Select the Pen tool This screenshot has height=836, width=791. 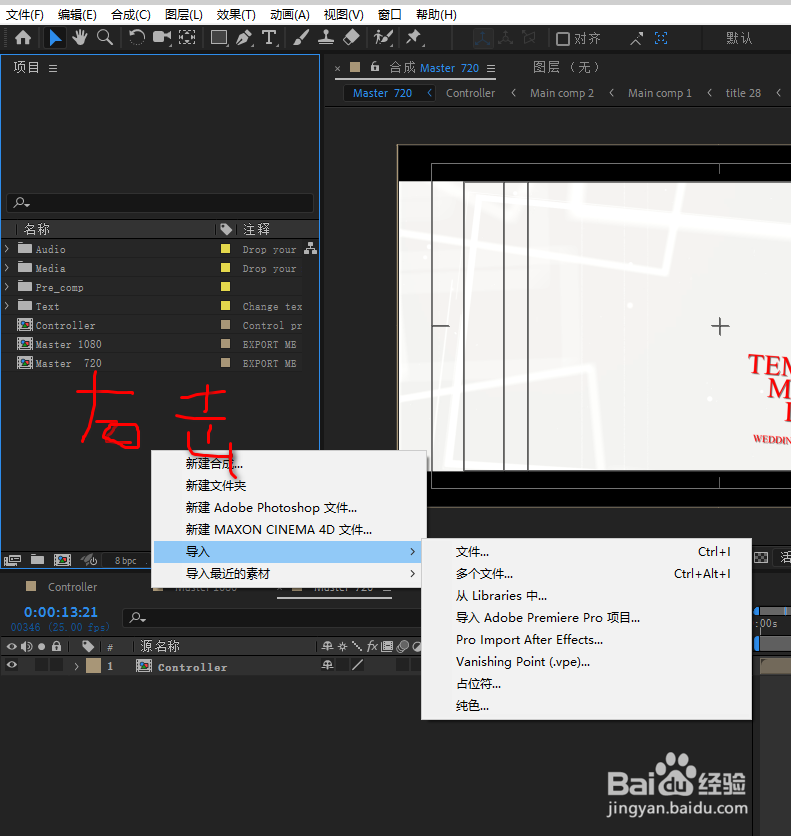point(245,38)
